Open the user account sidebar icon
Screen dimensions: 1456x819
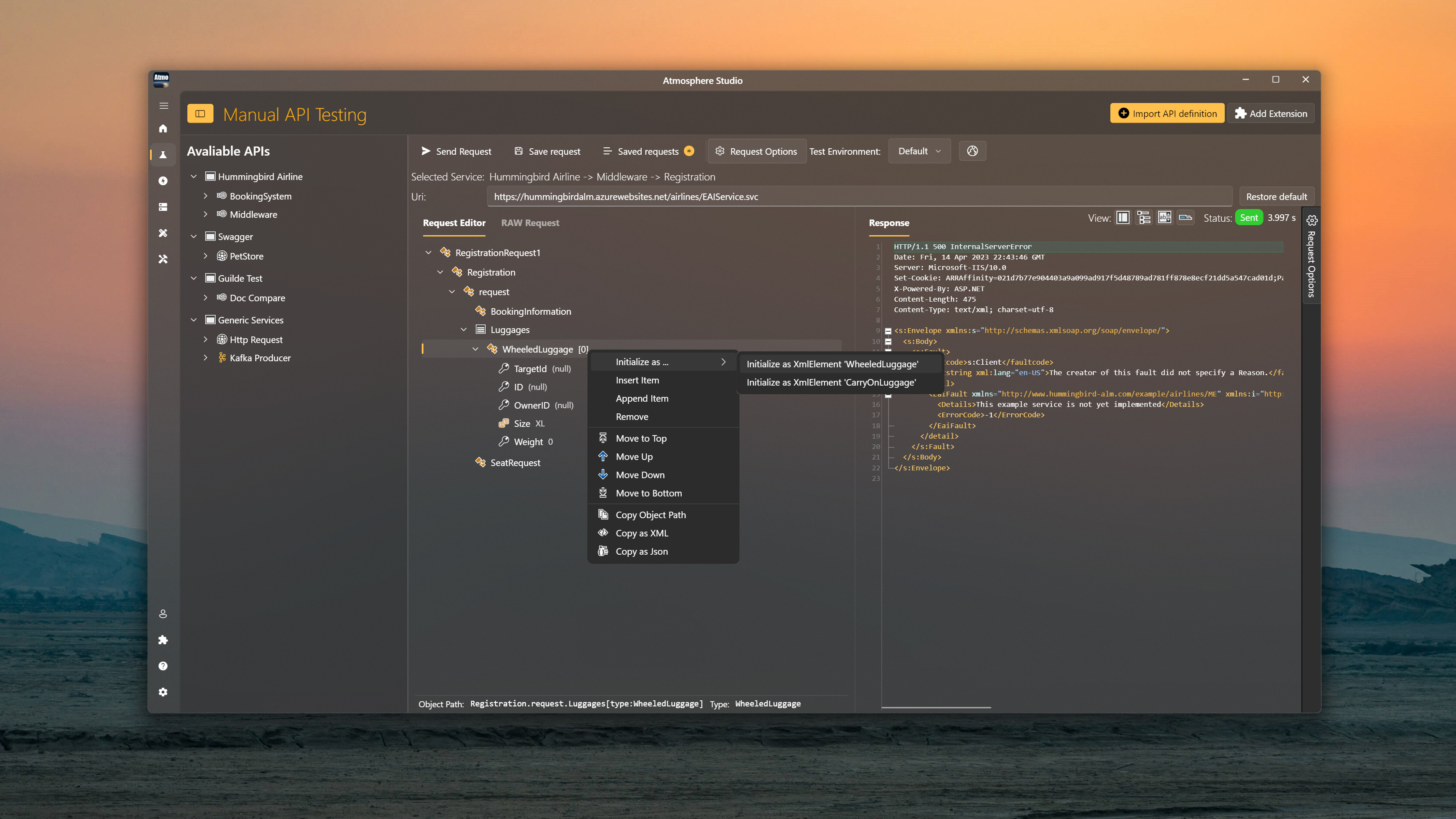point(163,614)
